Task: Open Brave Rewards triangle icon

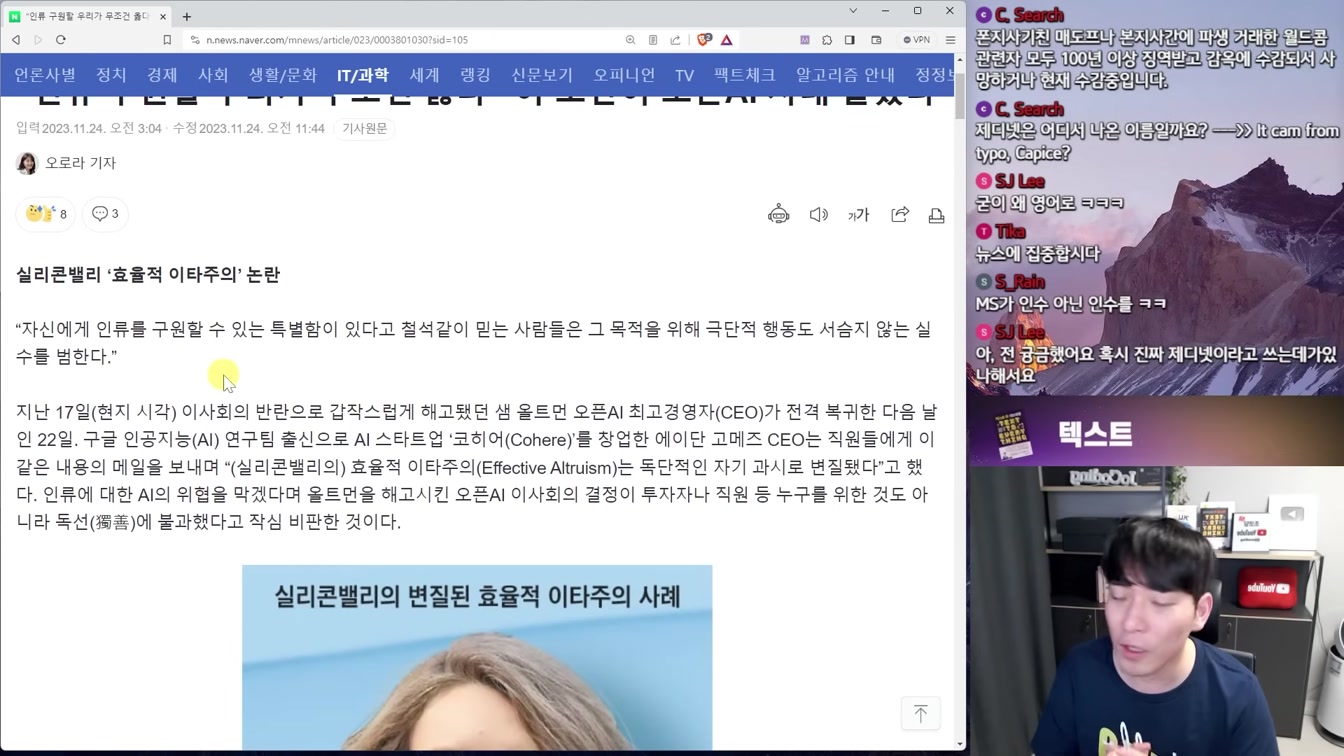Action: click(x=727, y=40)
